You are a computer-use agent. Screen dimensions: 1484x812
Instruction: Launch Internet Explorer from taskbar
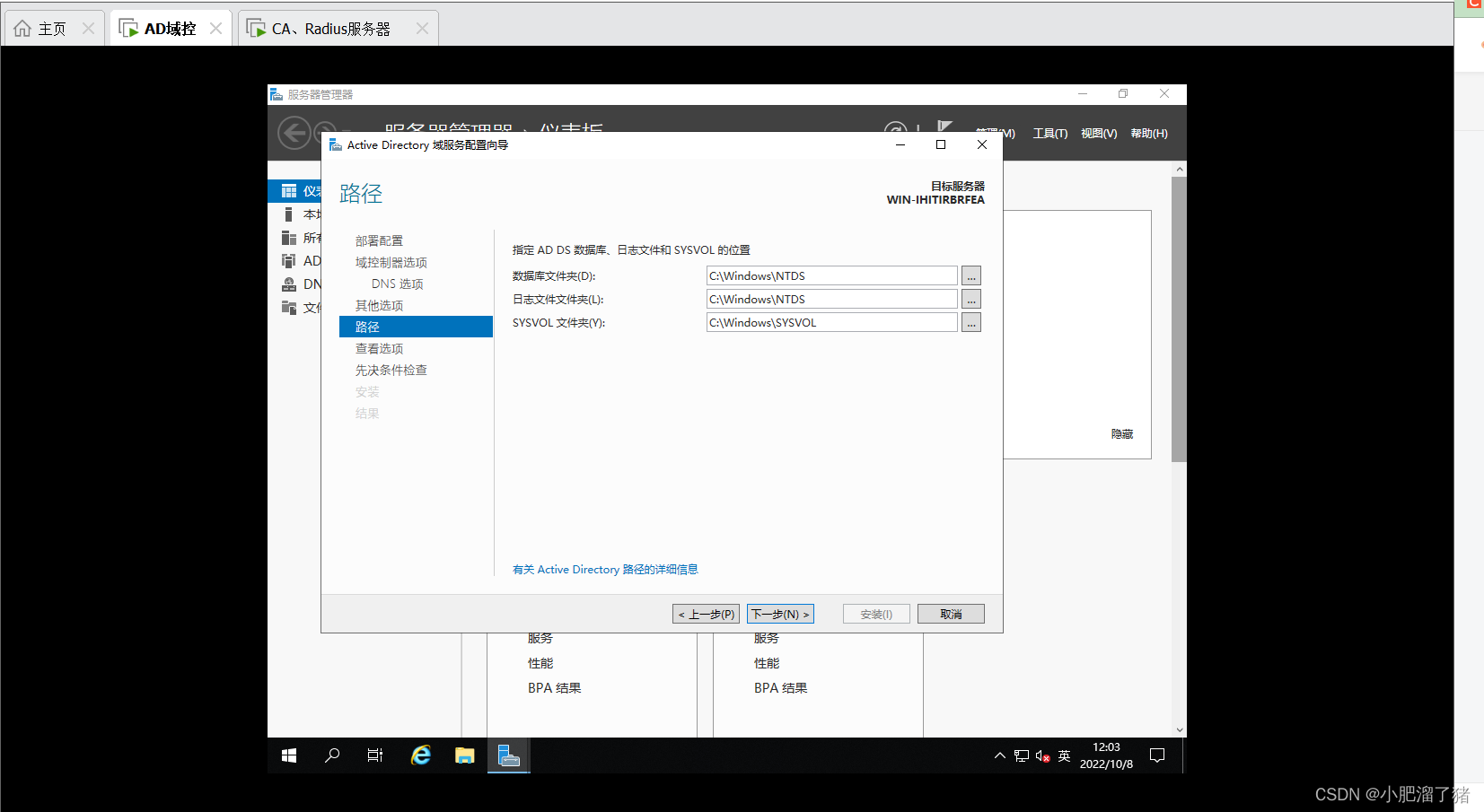pyautogui.click(x=420, y=755)
